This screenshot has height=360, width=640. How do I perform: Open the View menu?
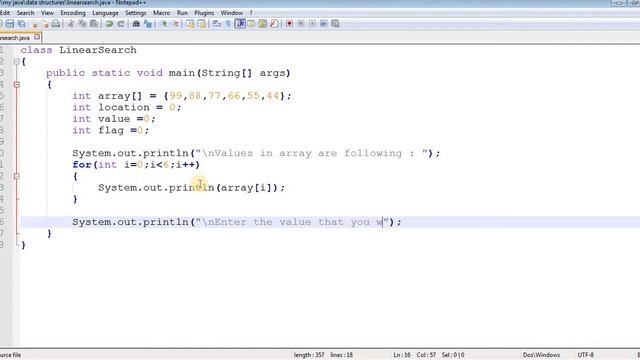click(47, 13)
